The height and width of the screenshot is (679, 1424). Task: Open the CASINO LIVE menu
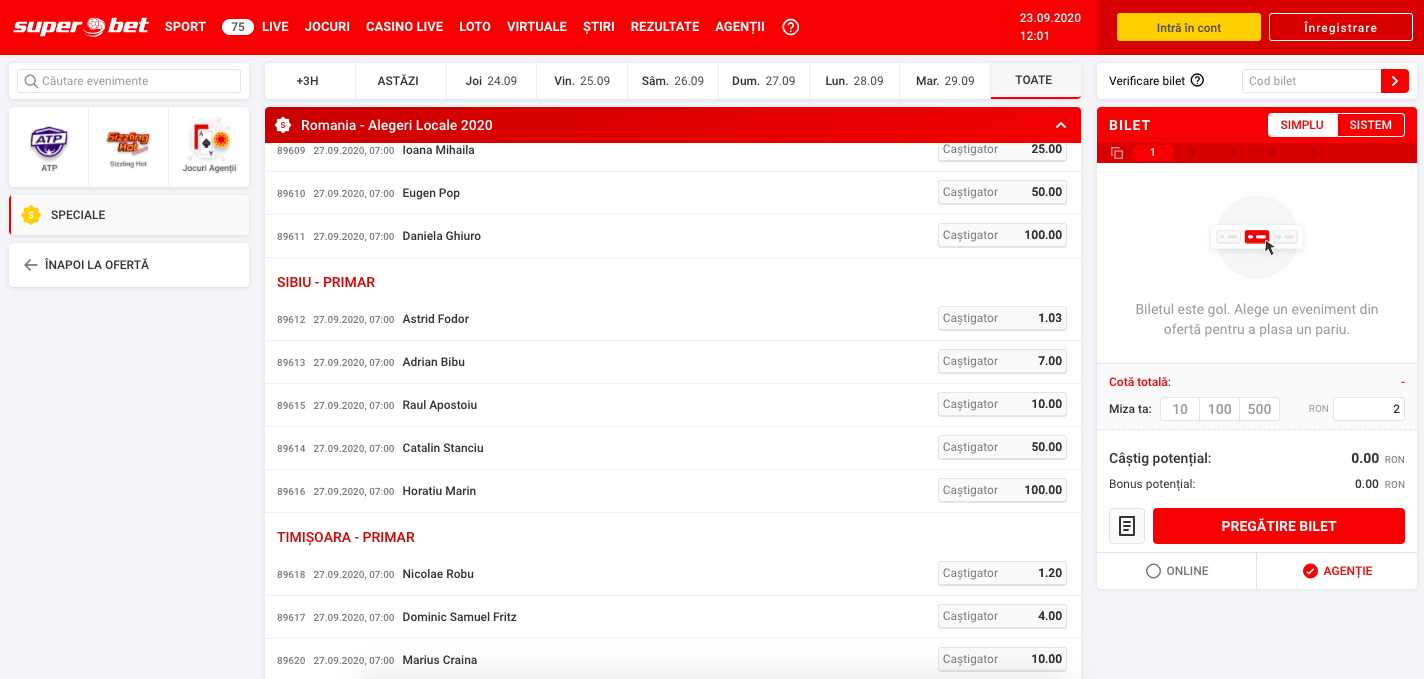[404, 27]
